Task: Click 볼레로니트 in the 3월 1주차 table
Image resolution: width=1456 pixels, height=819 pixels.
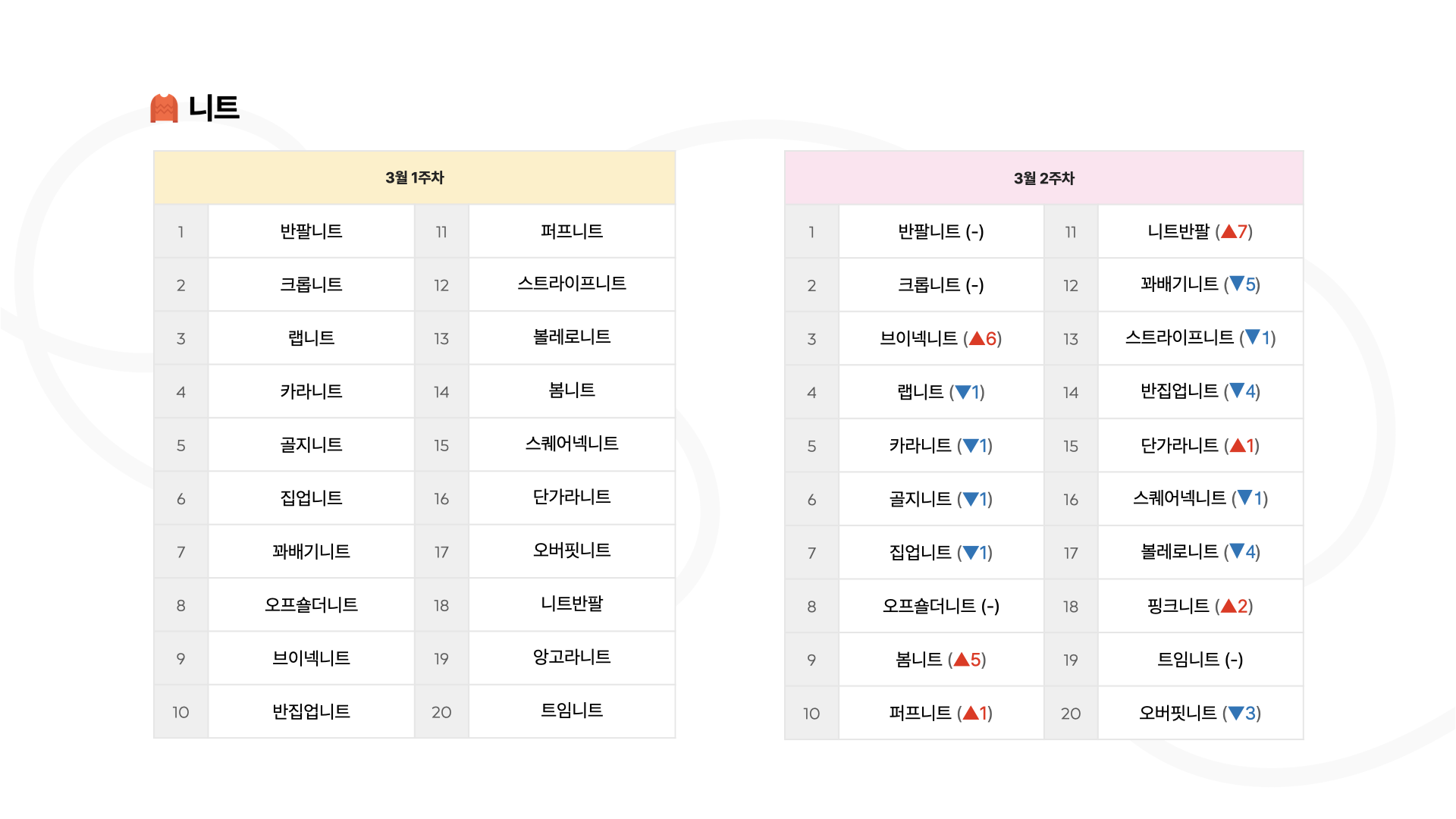Action: [572, 337]
